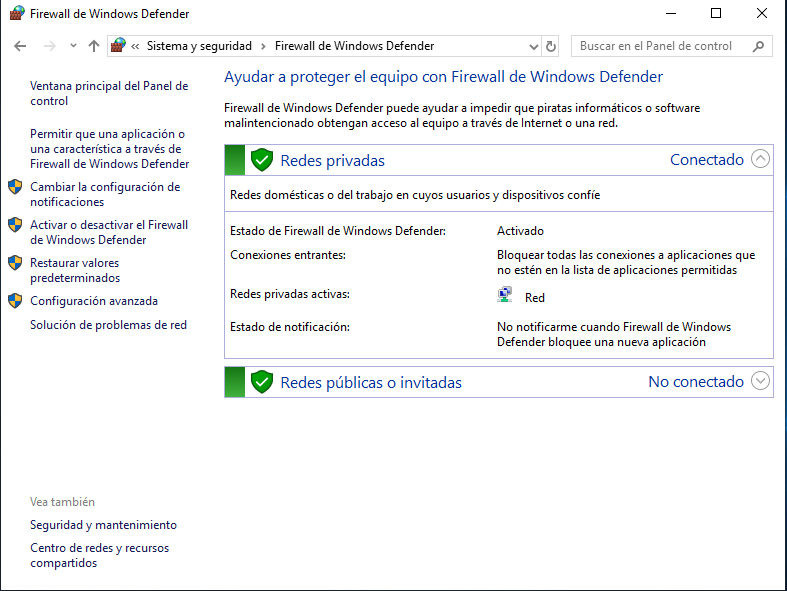Click the Redes privadas activas label
This screenshot has height=591, width=787.
(290, 294)
